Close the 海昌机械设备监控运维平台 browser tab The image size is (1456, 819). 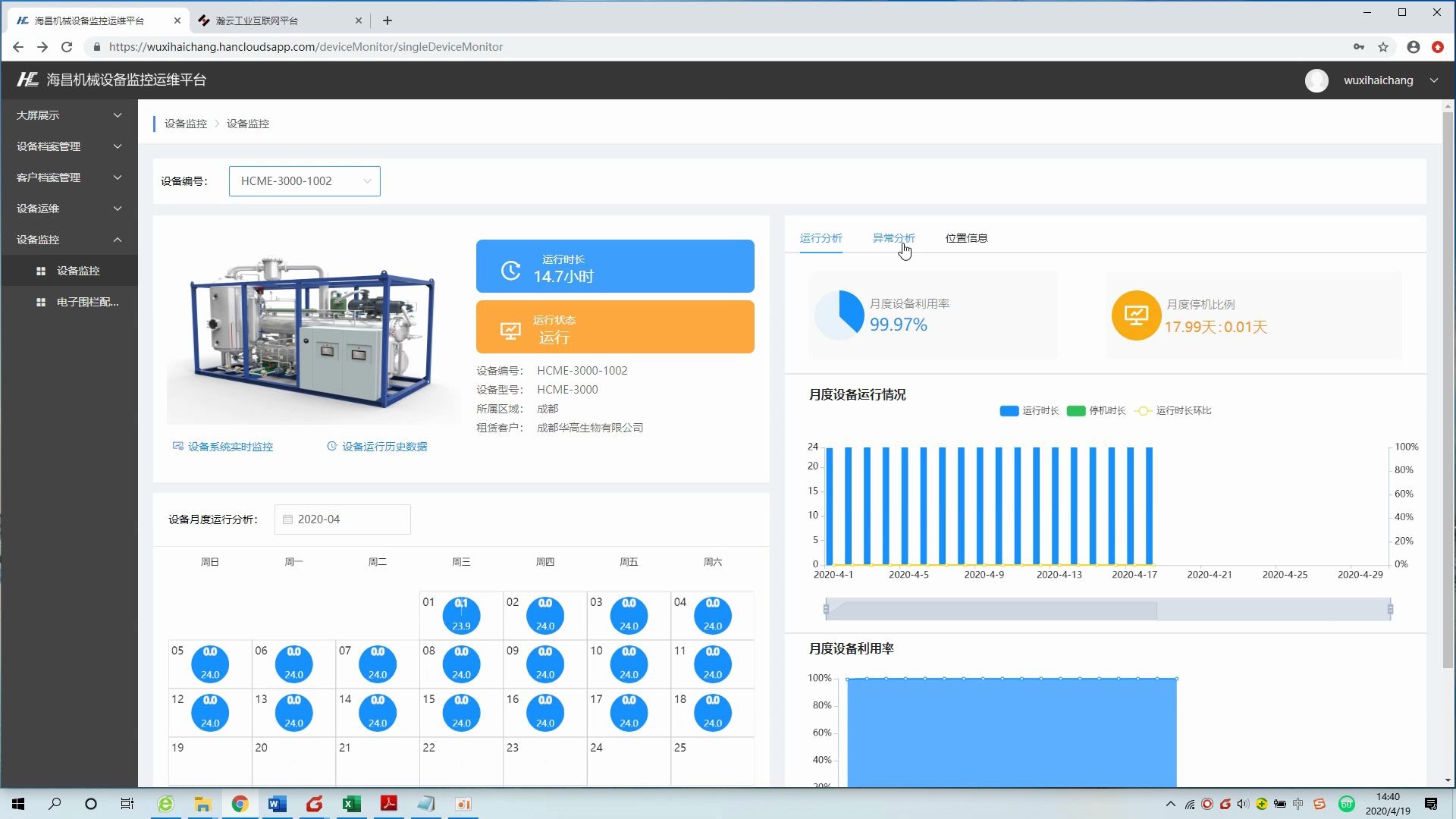point(177,20)
